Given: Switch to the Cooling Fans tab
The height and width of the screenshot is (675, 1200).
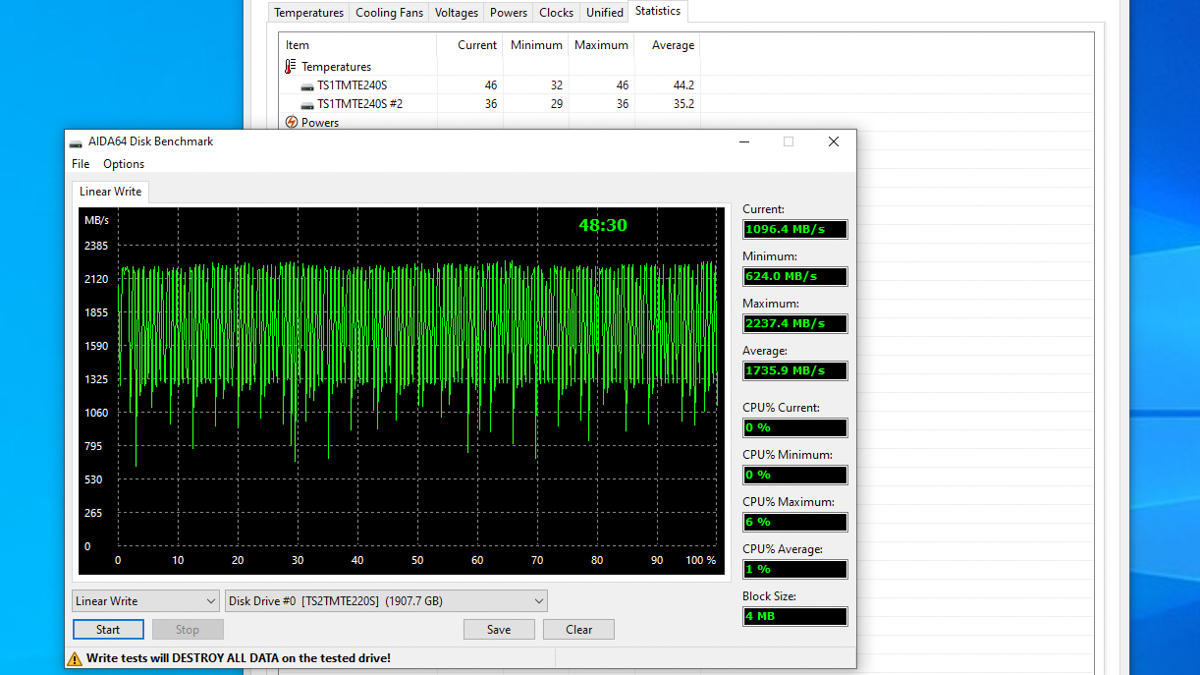Looking at the screenshot, I should [x=389, y=13].
